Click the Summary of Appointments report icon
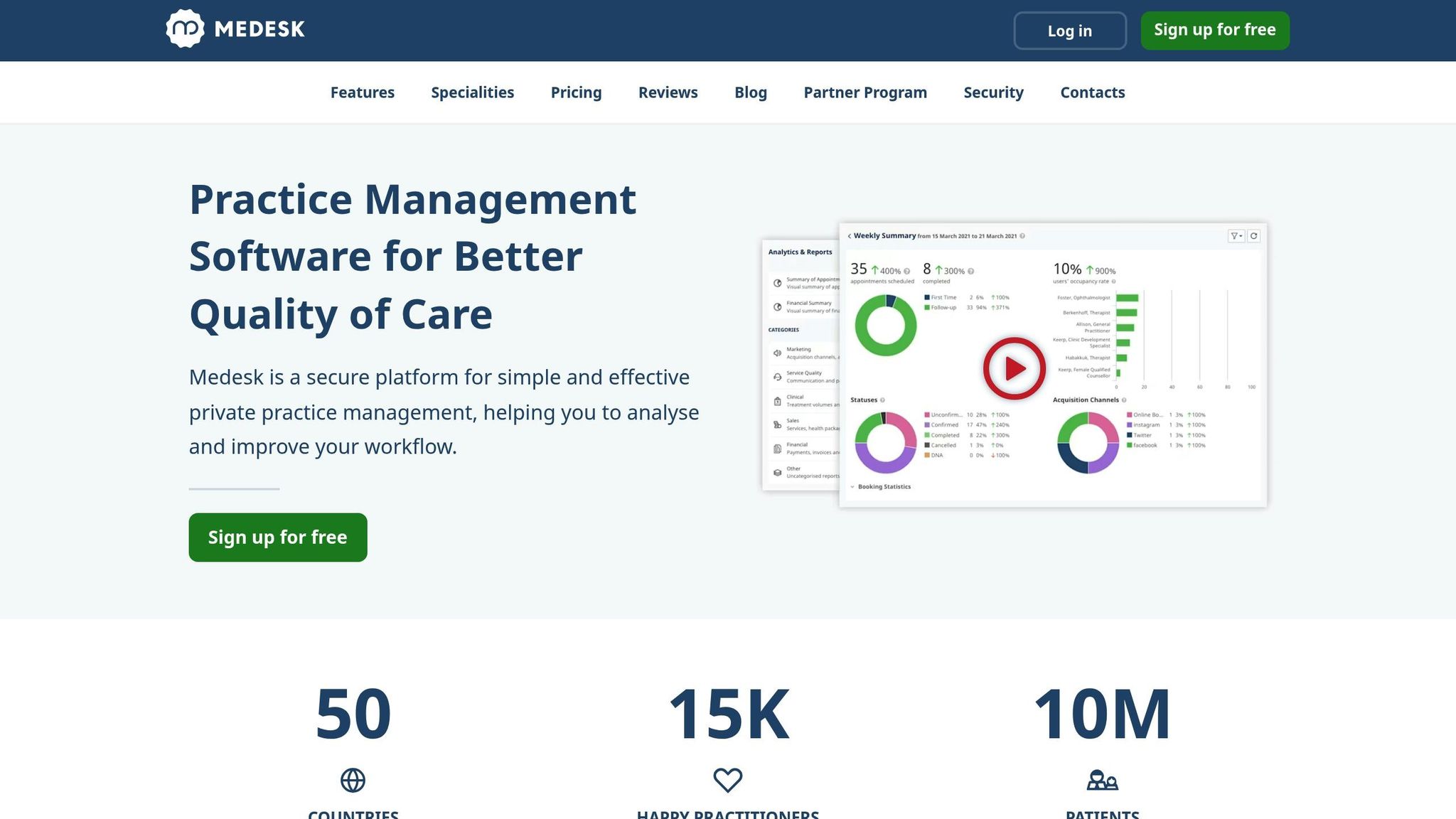Image resolution: width=1456 pixels, height=819 pixels. (x=777, y=283)
